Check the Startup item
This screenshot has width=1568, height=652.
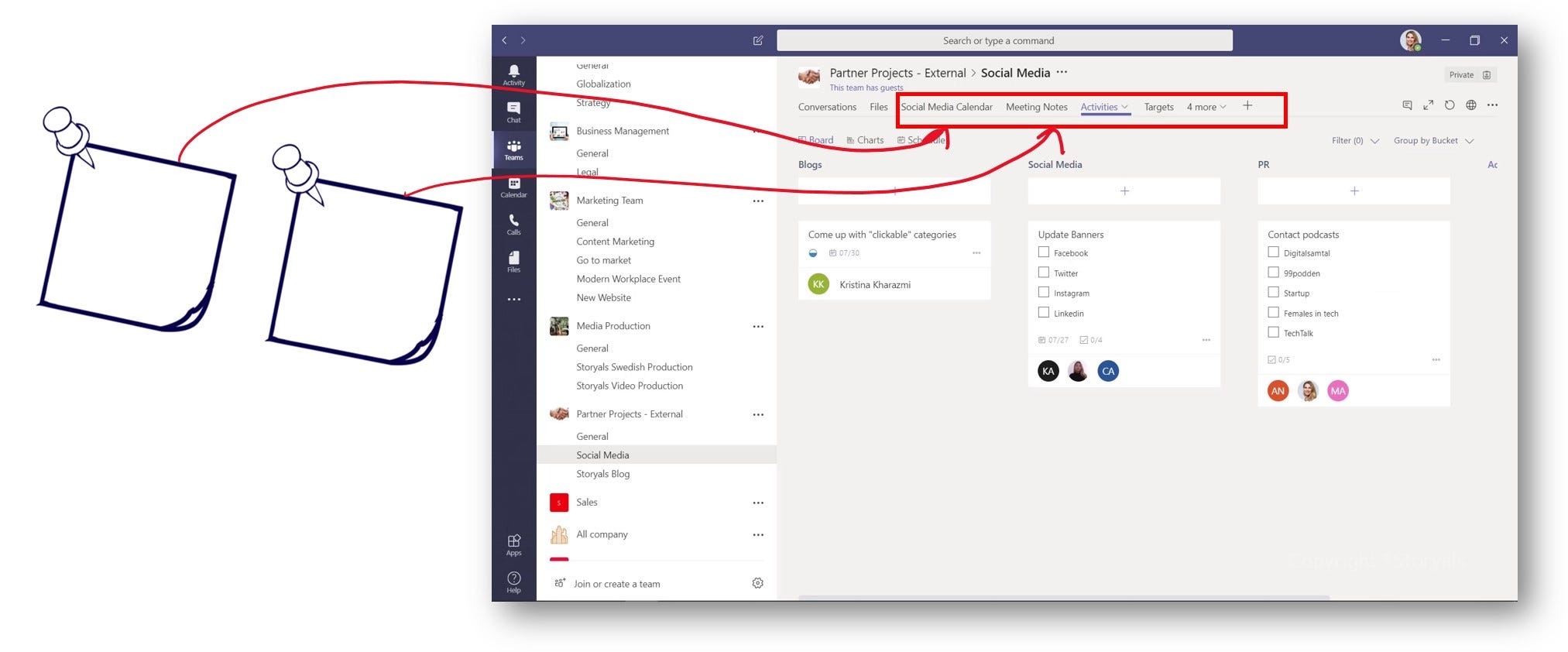point(1273,293)
